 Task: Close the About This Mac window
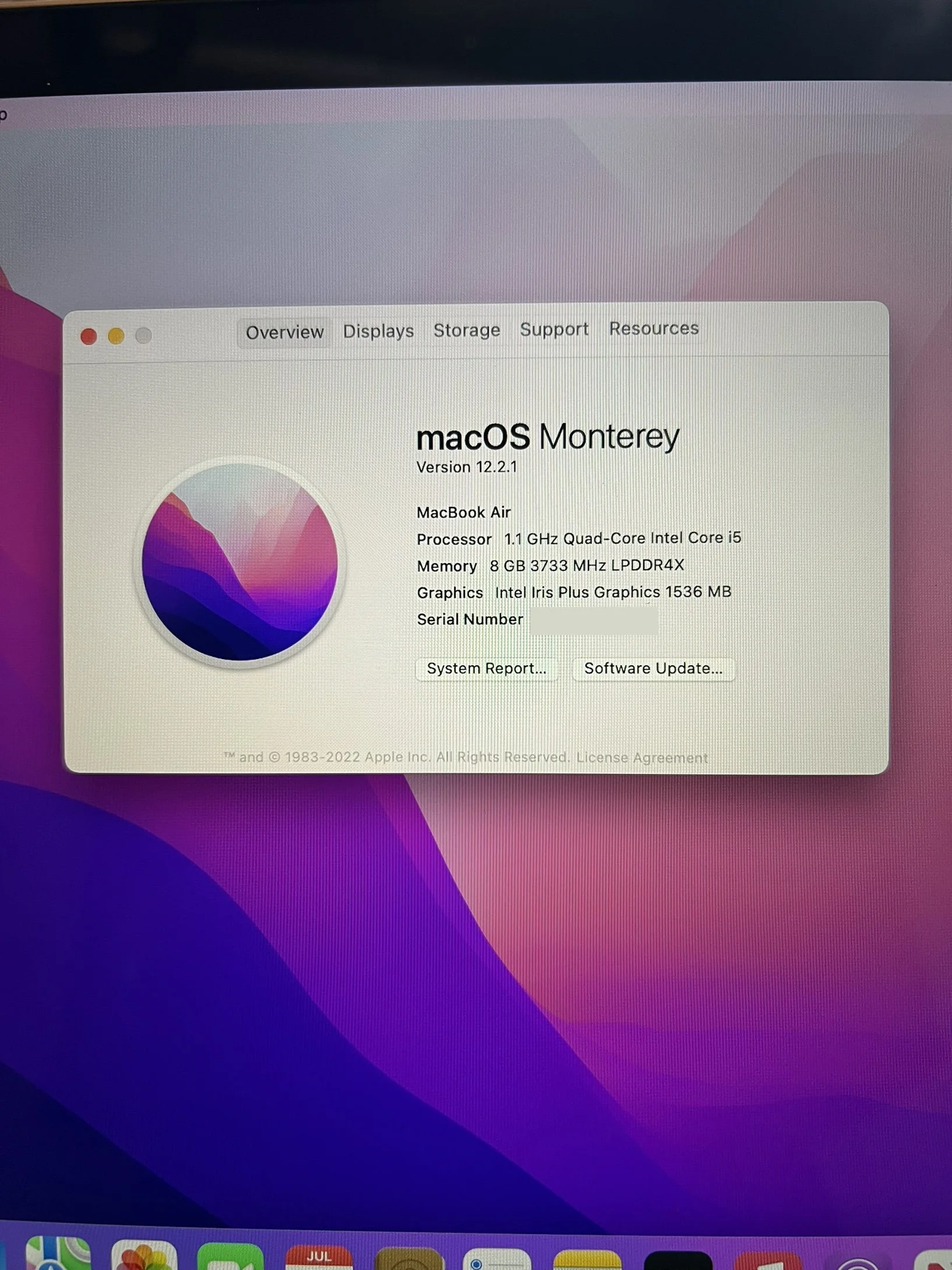pos(89,336)
